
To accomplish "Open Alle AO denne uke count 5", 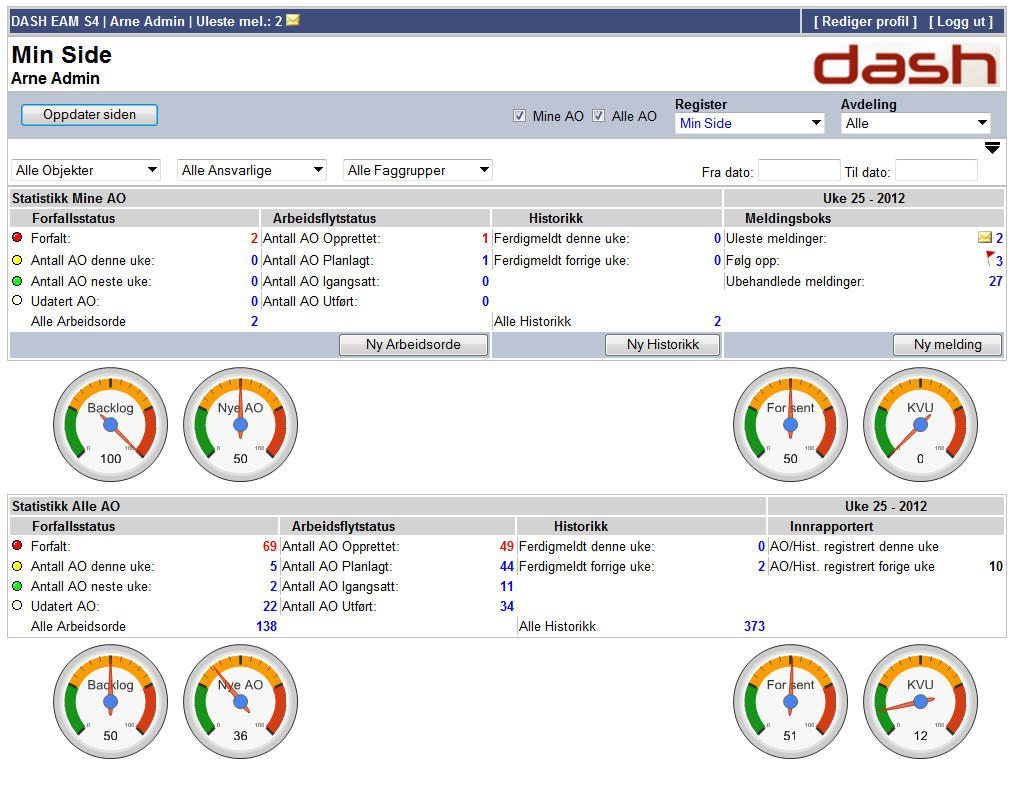I will (x=274, y=566).
